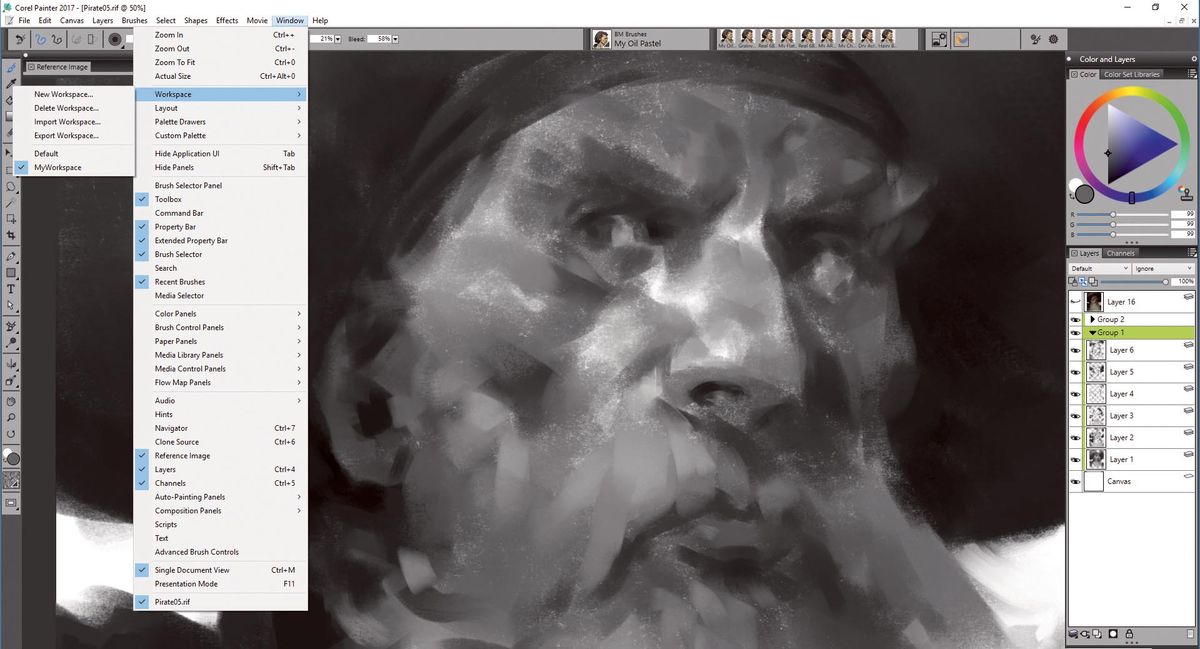Open the Effects menu
This screenshot has height=649, width=1200.
[226, 20]
